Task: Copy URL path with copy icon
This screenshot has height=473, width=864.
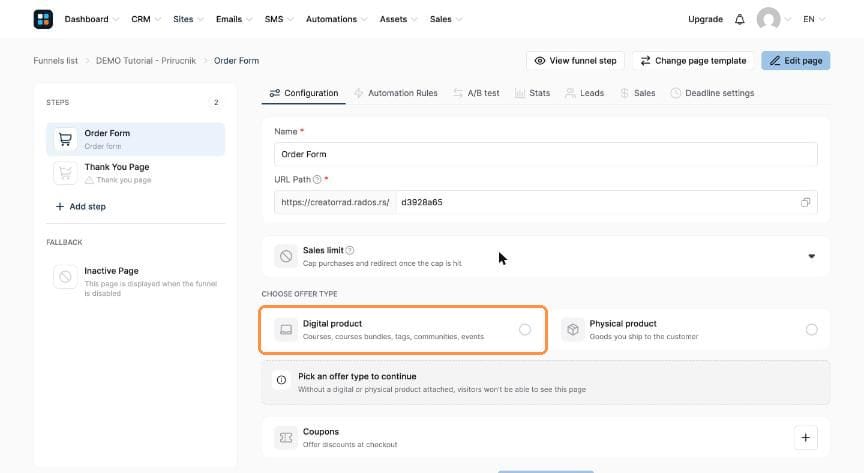Action: pyautogui.click(x=805, y=202)
